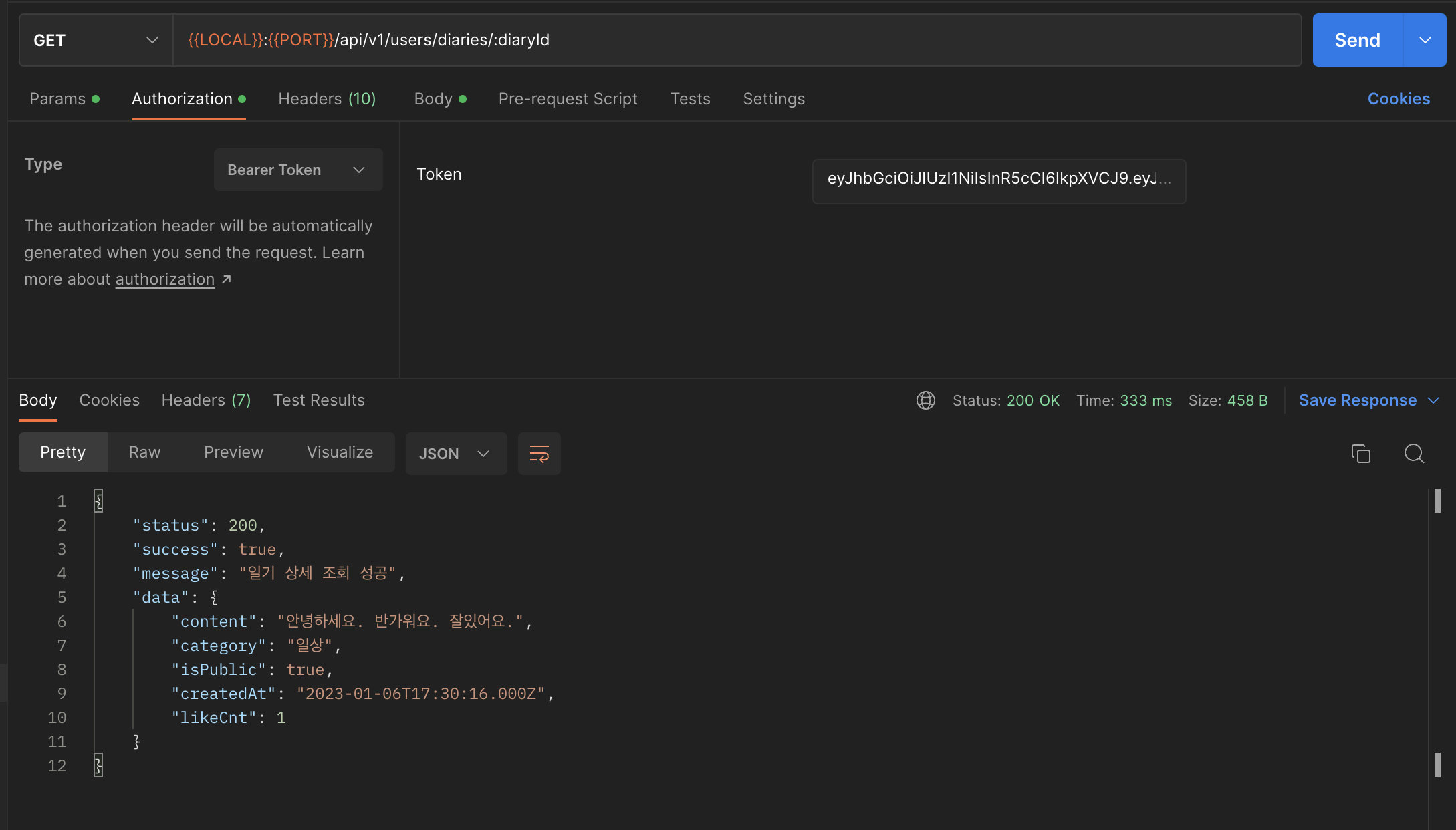Open the request Headers (10) tab
This screenshot has width=1456, height=830.
click(327, 99)
